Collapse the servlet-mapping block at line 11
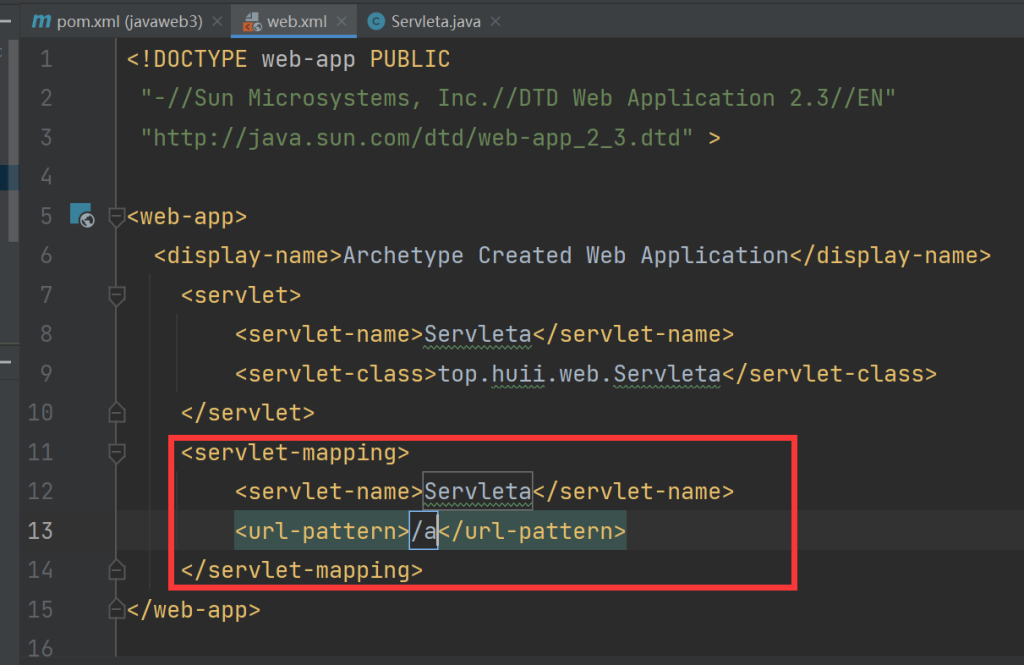 [x=116, y=453]
